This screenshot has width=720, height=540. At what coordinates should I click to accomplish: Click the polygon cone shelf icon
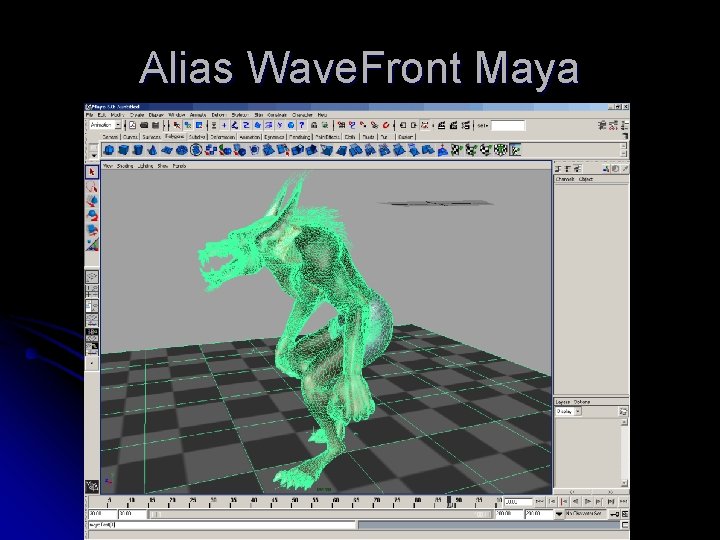point(152,150)
